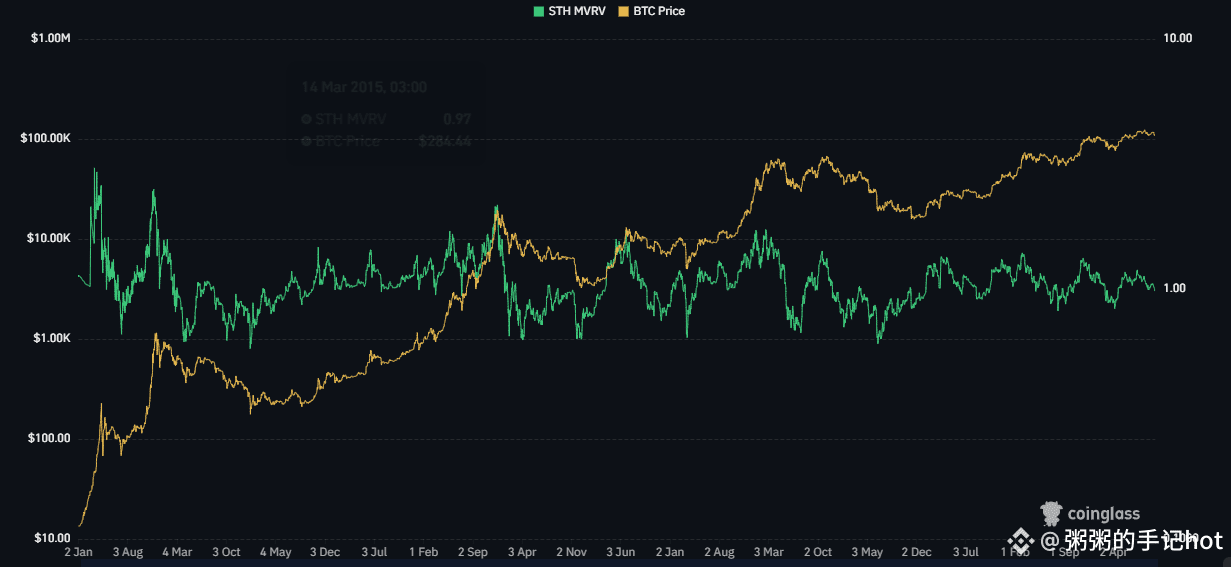Click the $1.00M left axis label
This screenshot has width=1231, height=567.
[x=50, y=39]
